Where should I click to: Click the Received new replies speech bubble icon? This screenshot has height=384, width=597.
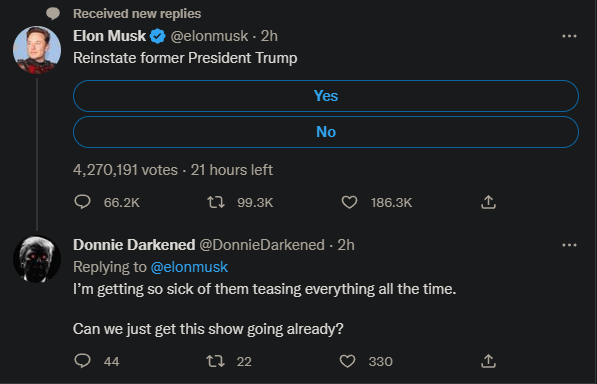[x=53, y=14]
